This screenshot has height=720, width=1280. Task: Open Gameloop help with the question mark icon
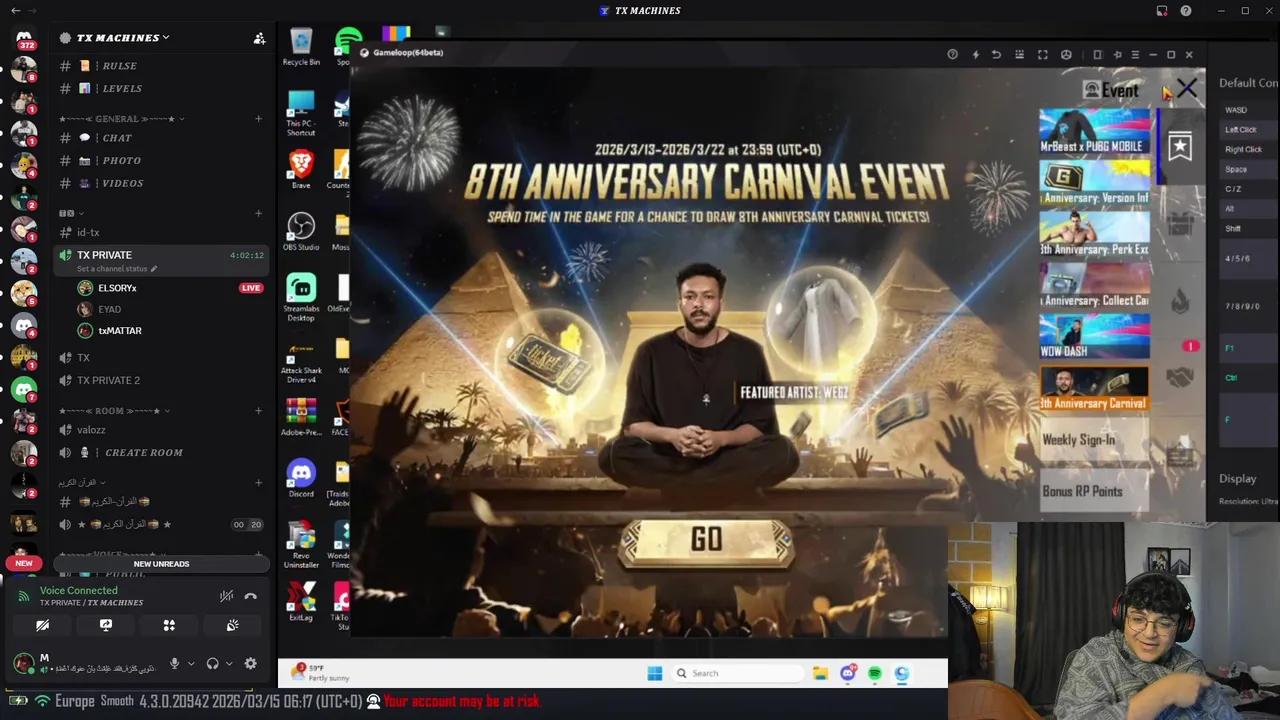pos(952,54)
